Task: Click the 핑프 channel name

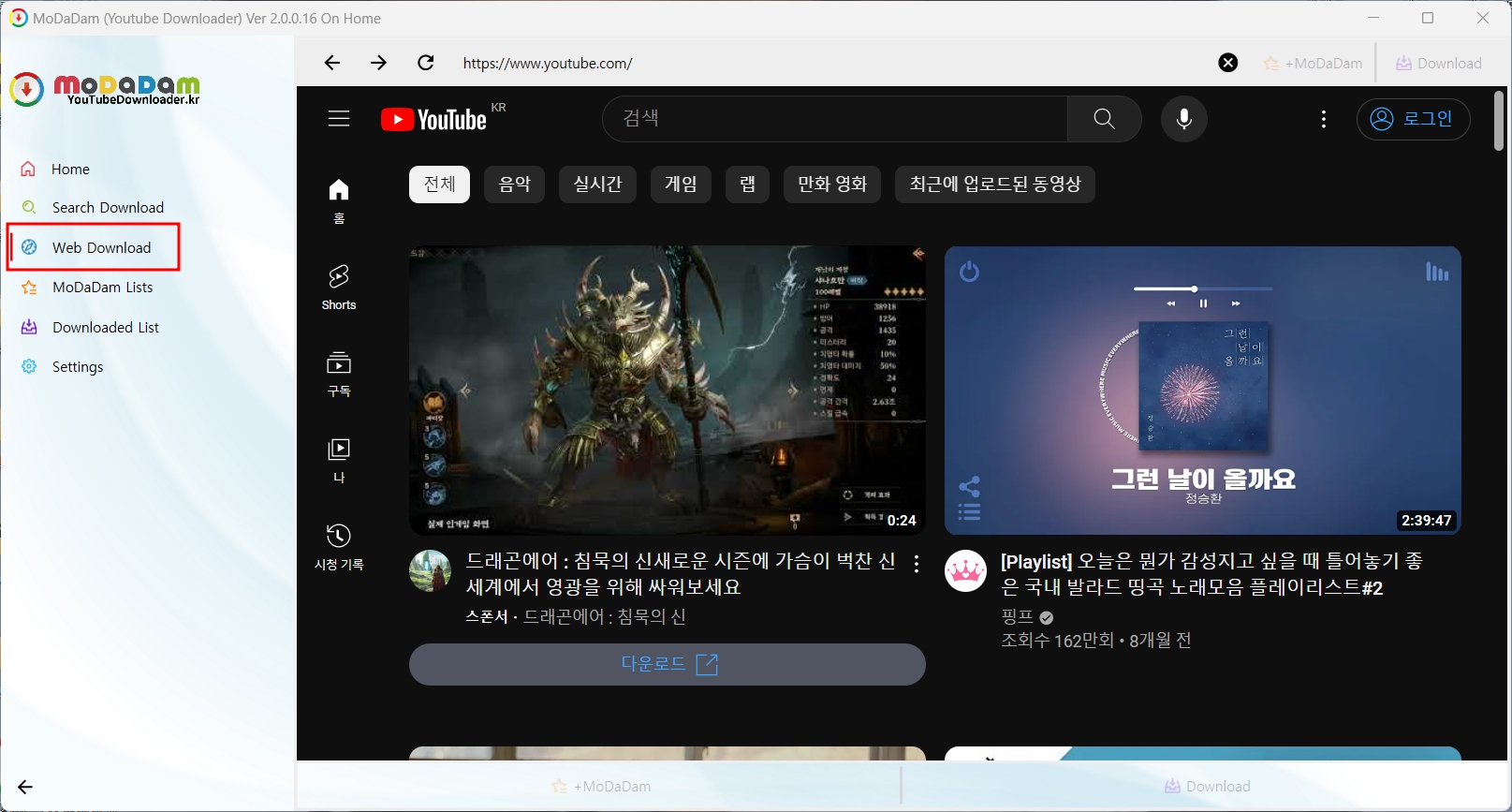Action: click(x=1017, y=616)
